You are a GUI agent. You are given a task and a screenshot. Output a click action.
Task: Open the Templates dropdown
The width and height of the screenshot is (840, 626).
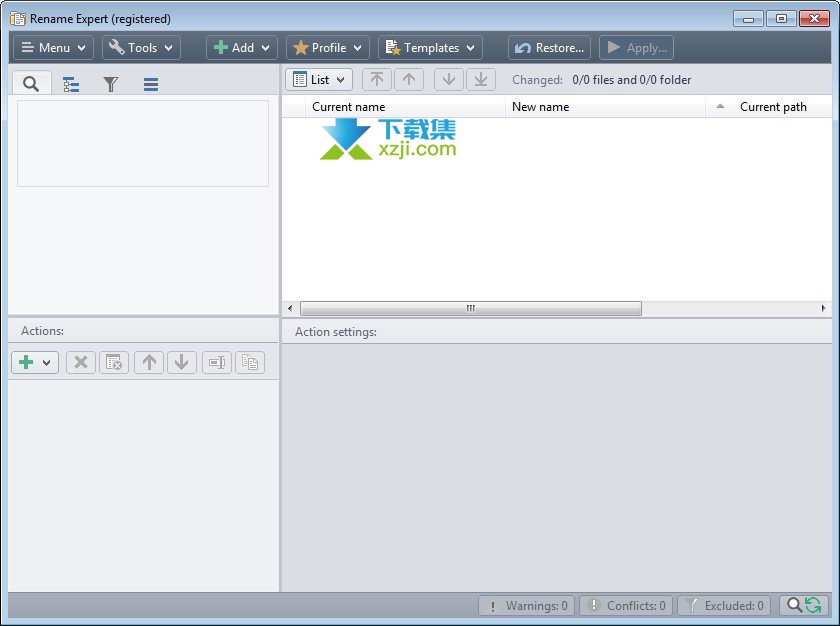[x=430, y=48]
